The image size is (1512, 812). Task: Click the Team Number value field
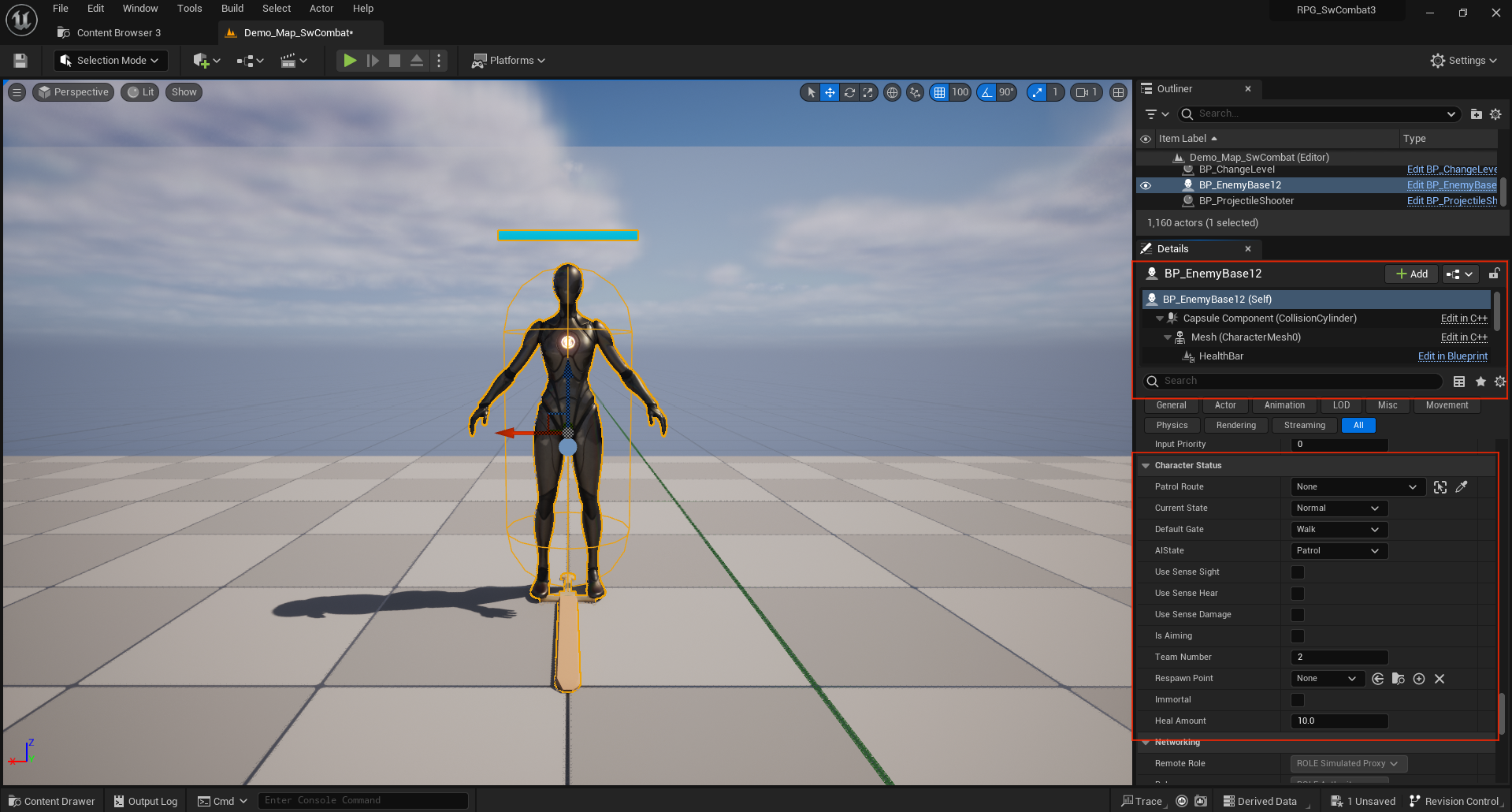pyautogui.click(x=1339, y=657)
